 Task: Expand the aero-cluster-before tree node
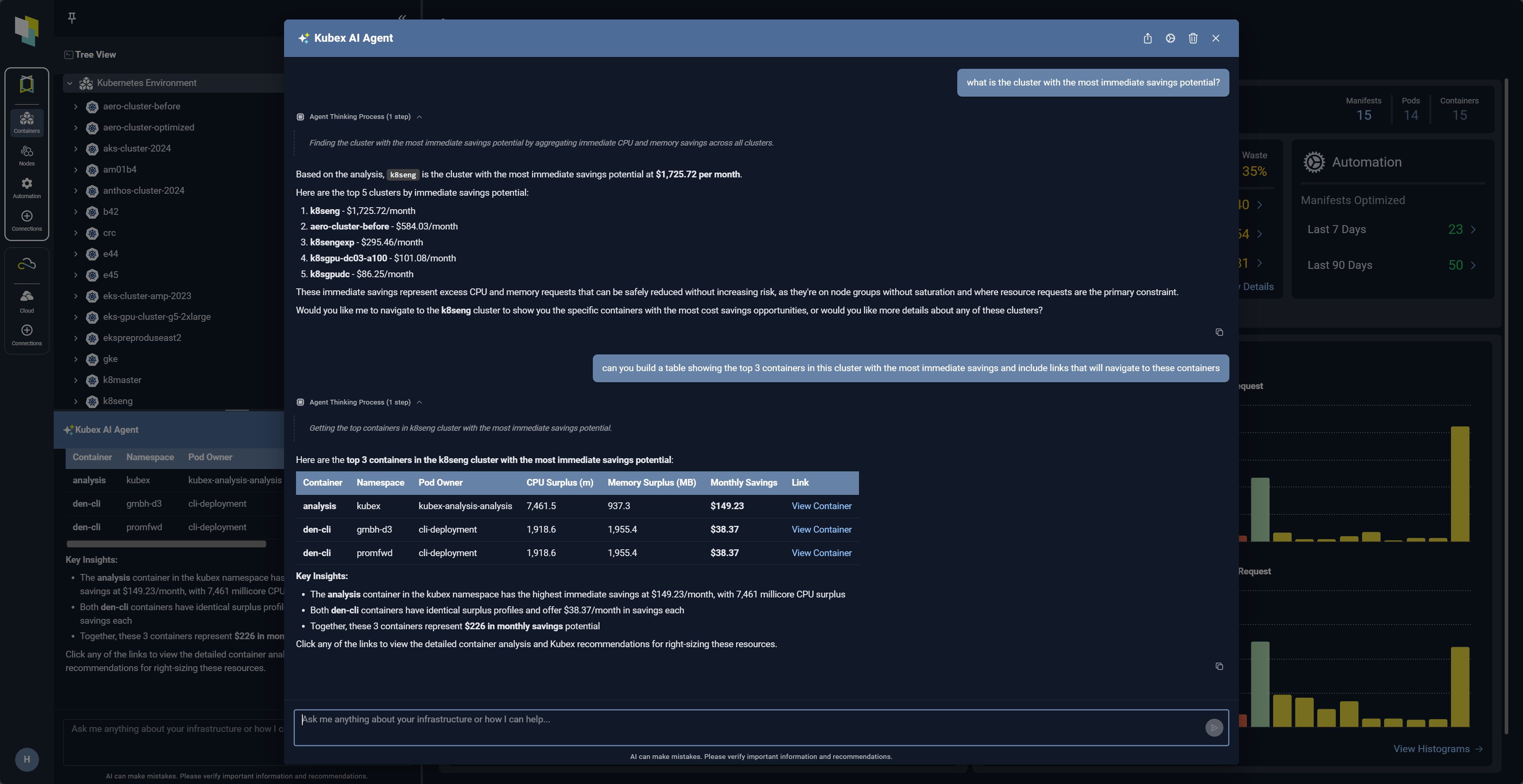[x=76, y=107]
